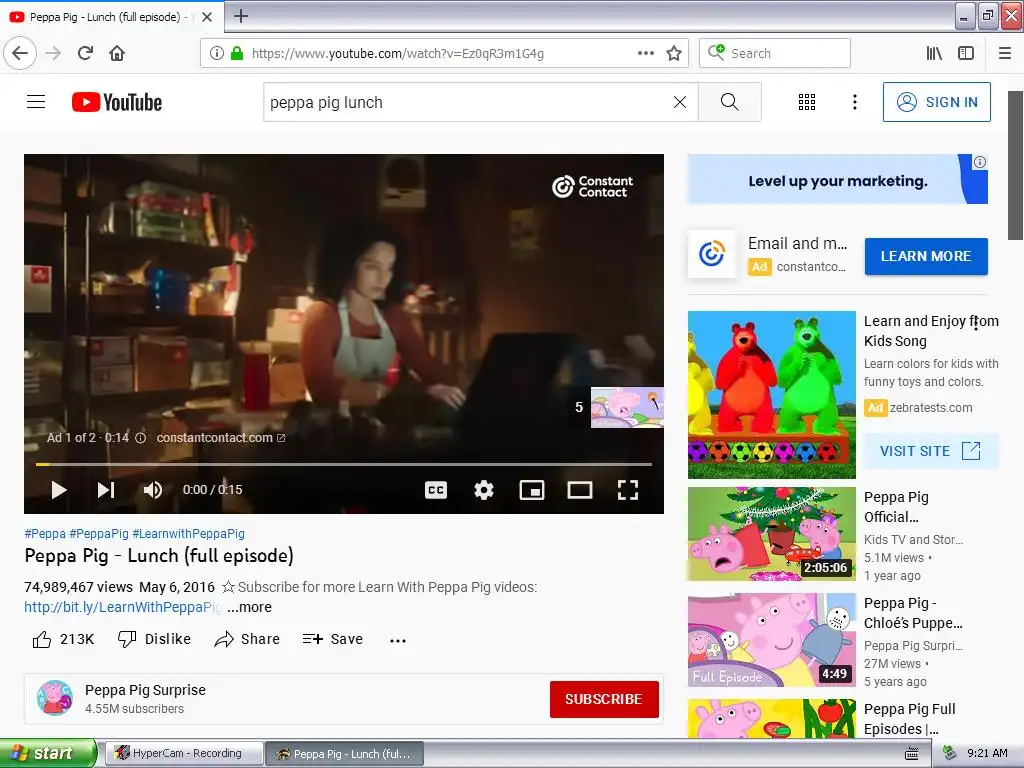Enter full screen mode
1024x768 pixels.
(628, 490)
